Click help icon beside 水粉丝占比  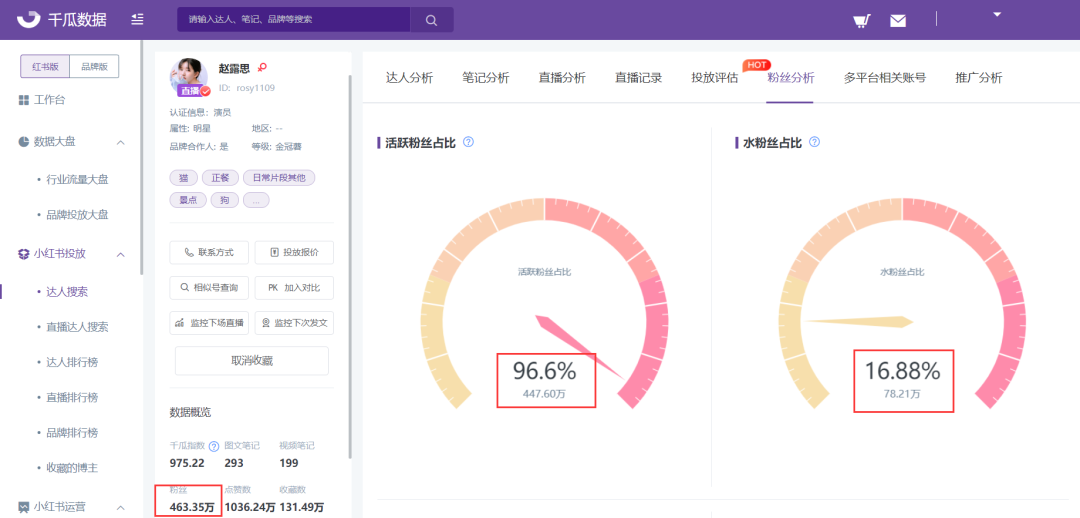coord(814,142)
